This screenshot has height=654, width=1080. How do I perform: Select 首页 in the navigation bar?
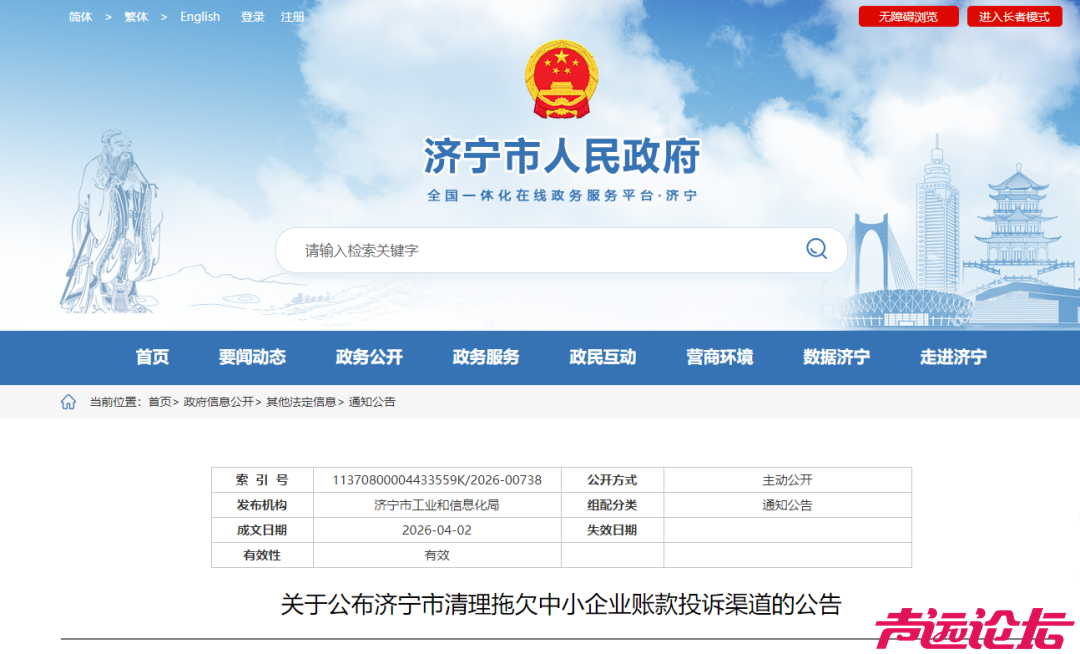[152, 357]
